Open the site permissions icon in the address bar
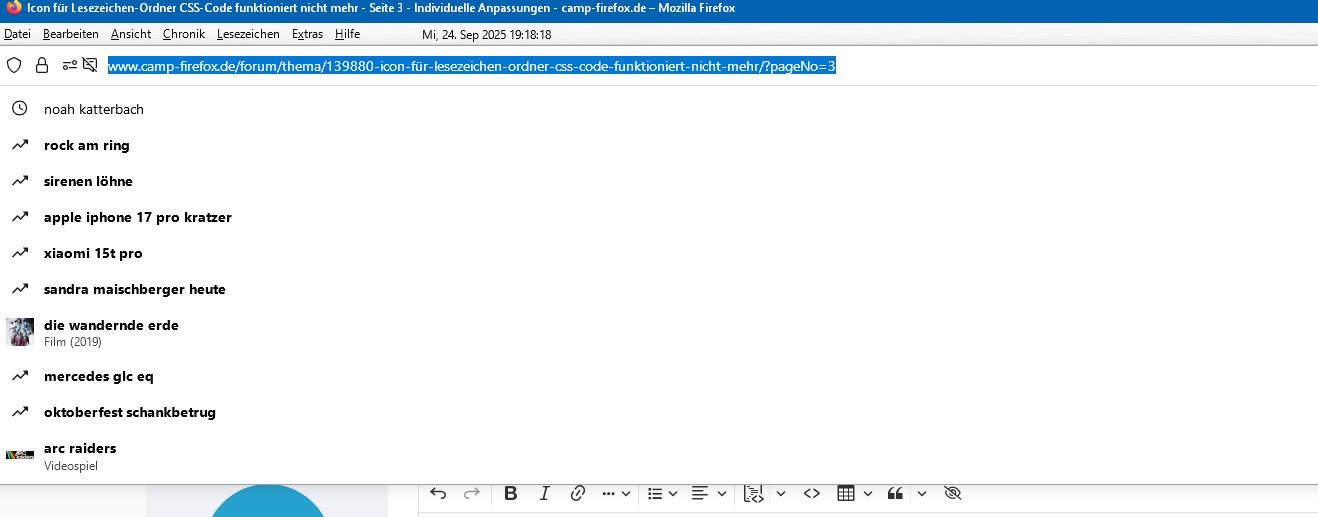The height and width of the screenshot is (517, 1318). click(x=69, y=66)
